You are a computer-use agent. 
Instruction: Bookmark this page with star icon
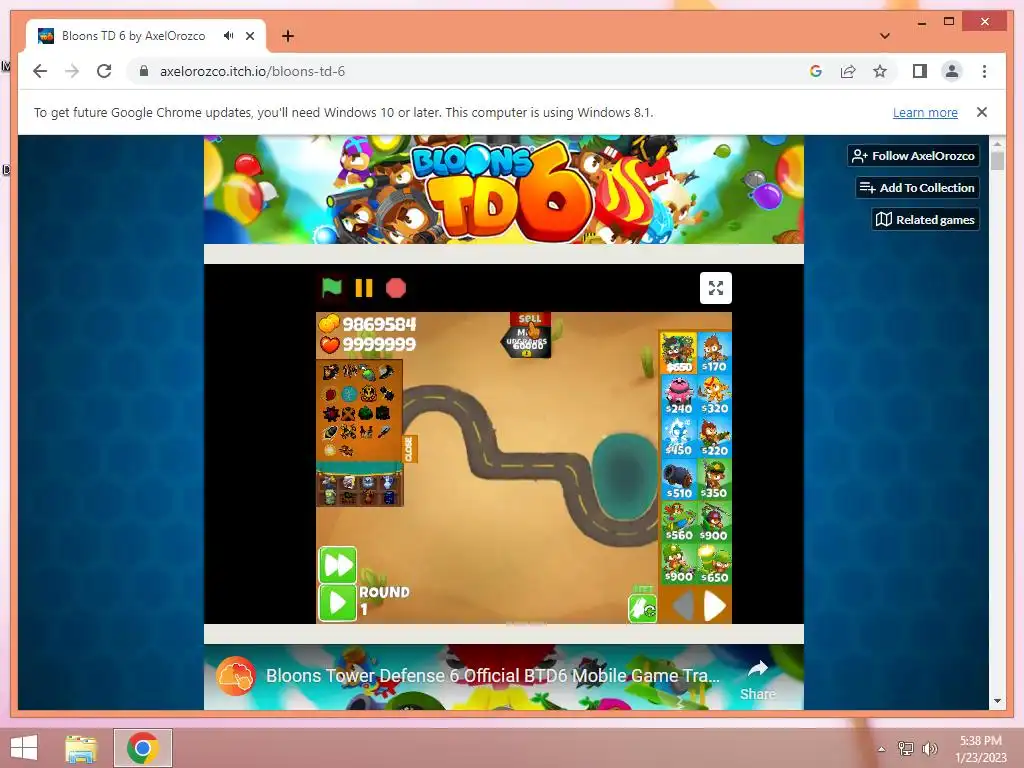point(880,71)
